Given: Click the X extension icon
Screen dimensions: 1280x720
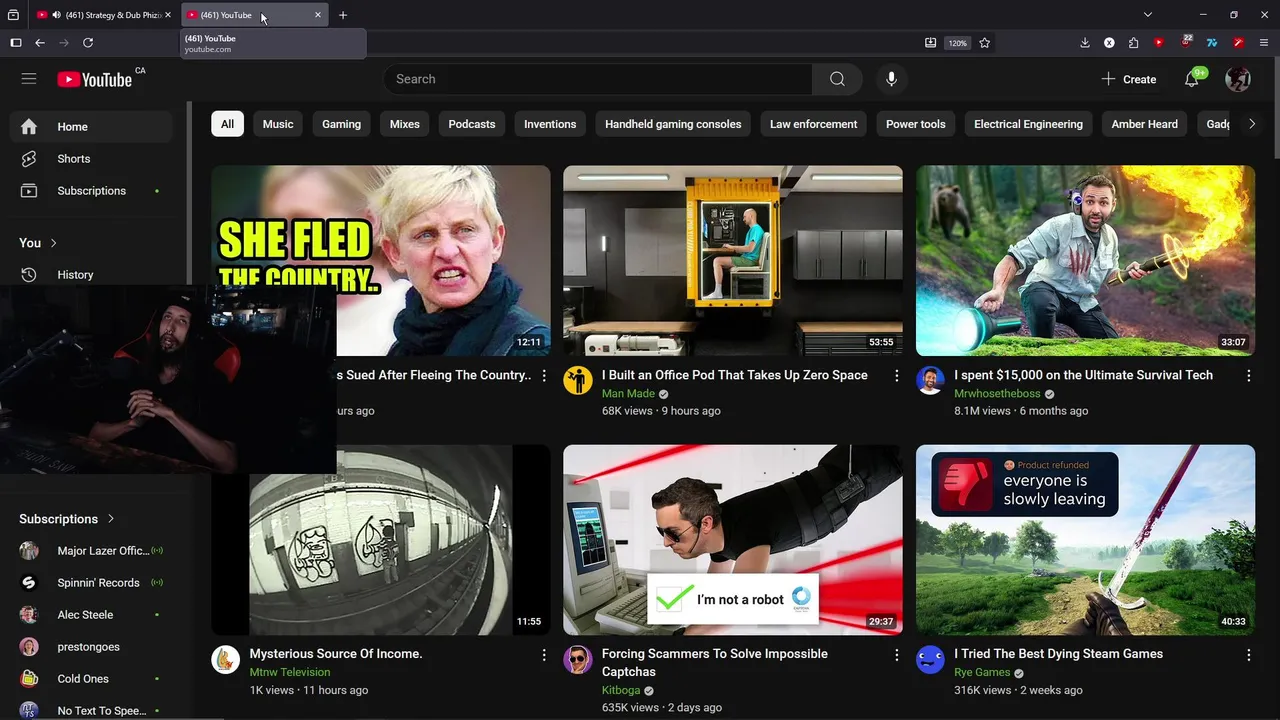Looking at the screenshot, I should tap(1109, 43).
